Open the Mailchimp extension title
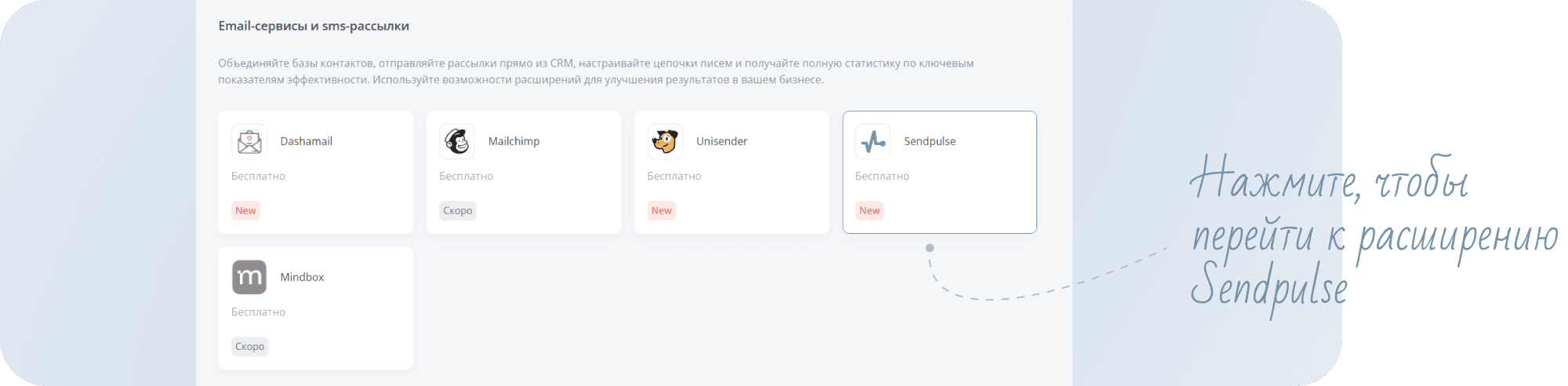 click(x=514, y=141)
